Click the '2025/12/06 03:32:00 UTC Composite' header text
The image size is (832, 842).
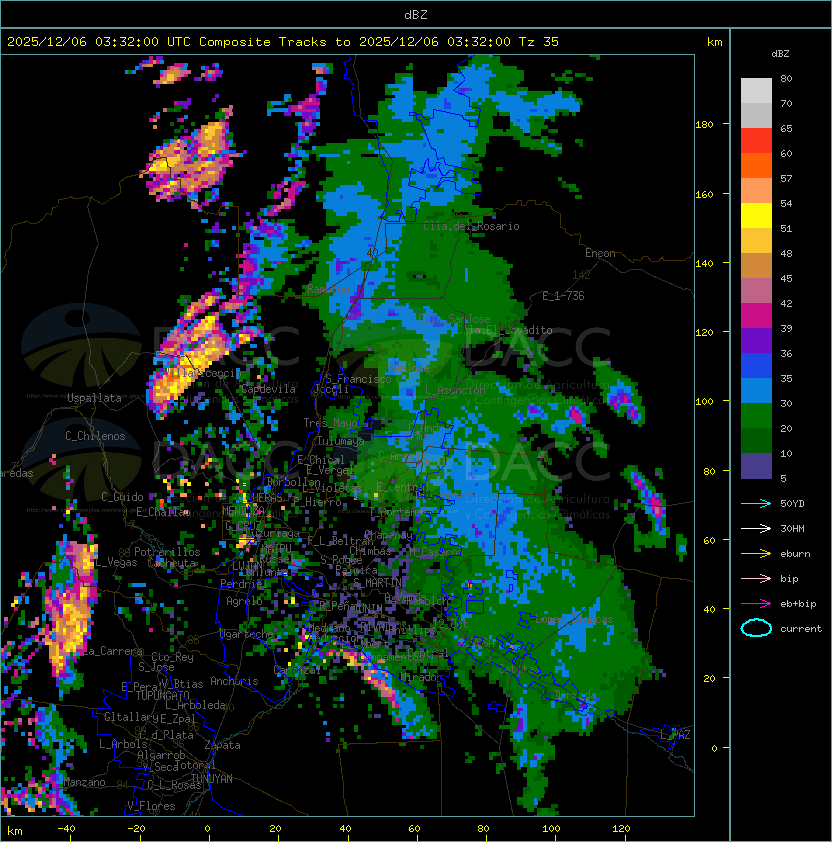pos(139,42)
